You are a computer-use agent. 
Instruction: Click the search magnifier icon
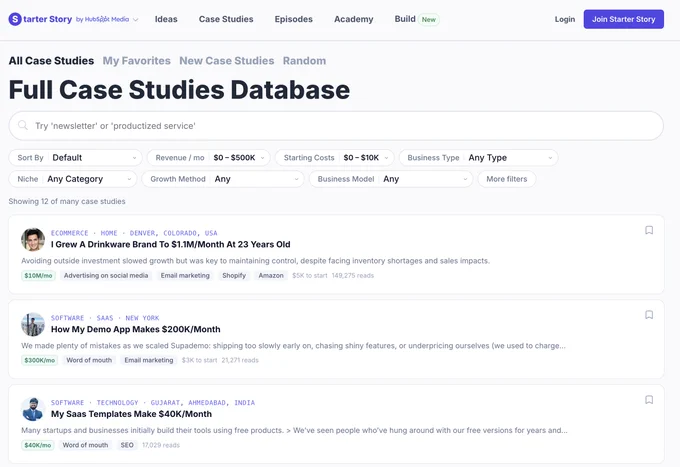[23, 126]
